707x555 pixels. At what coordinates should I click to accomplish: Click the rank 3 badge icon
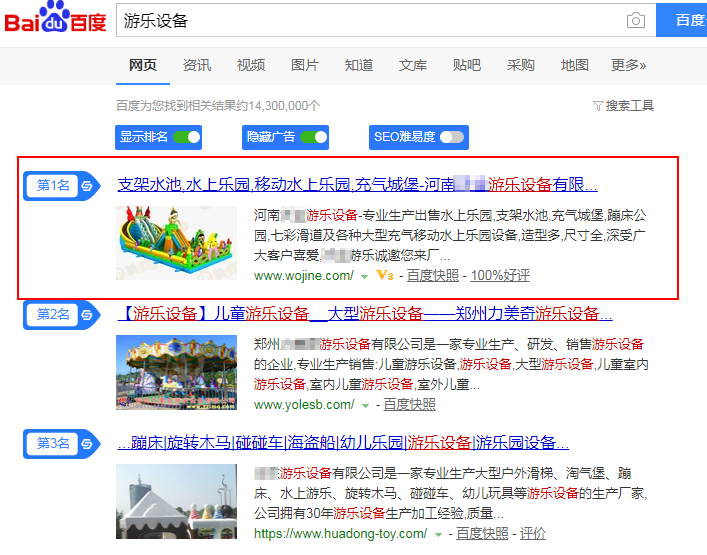[x=87, y=443]
